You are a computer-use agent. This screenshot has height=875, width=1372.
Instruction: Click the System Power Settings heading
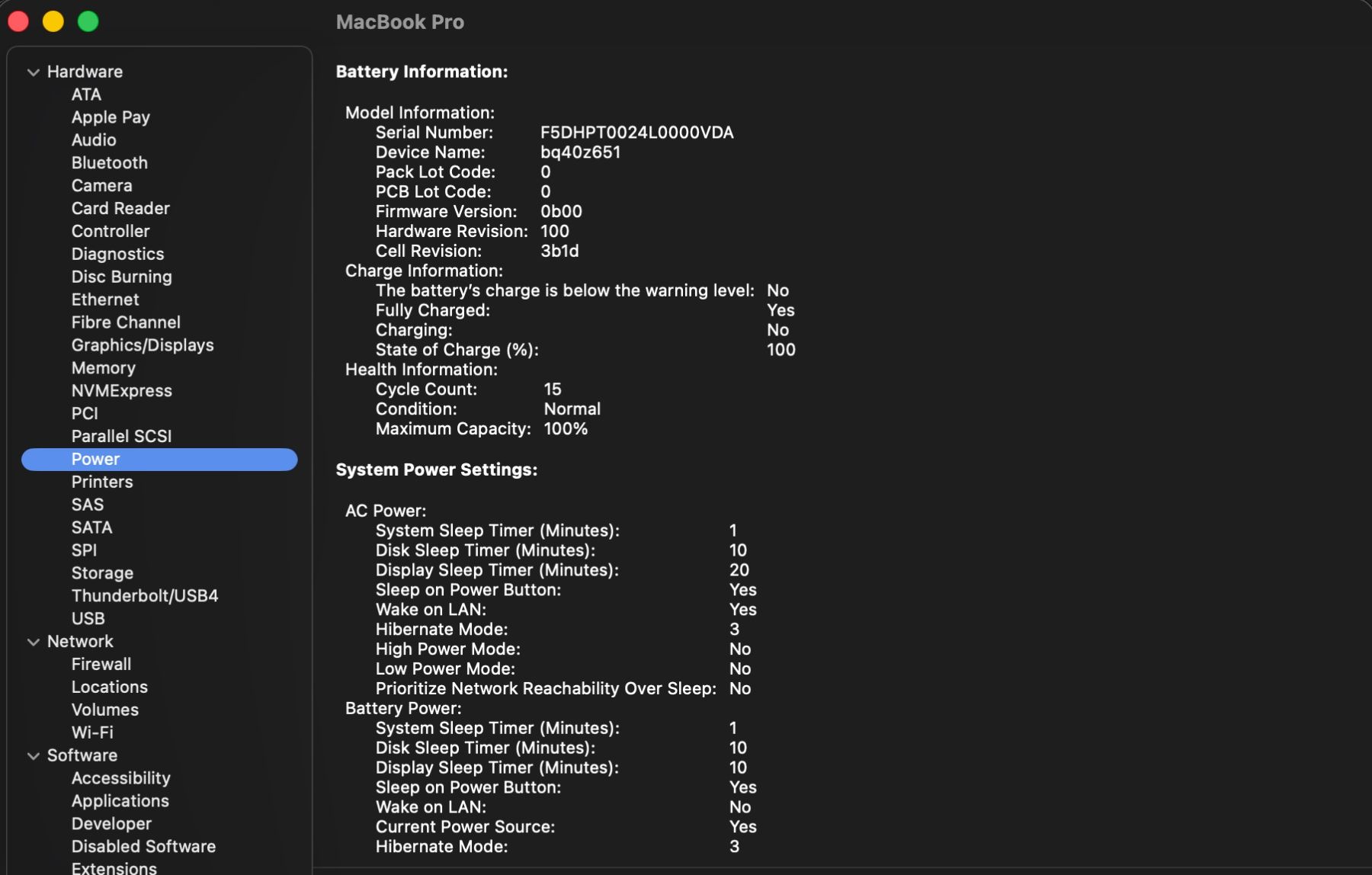[437, 470]
